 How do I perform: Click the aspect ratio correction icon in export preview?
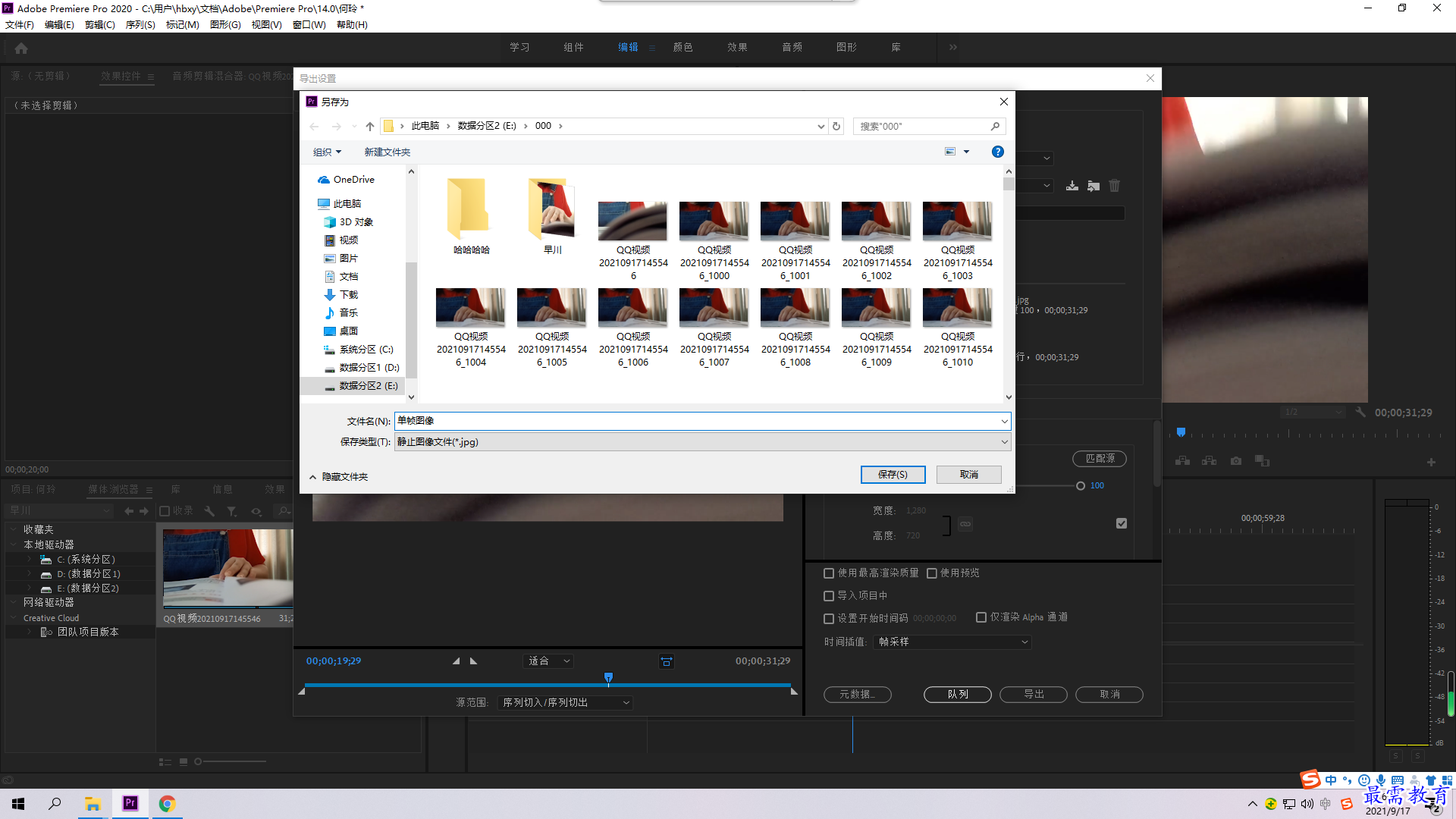coord(667,661)
